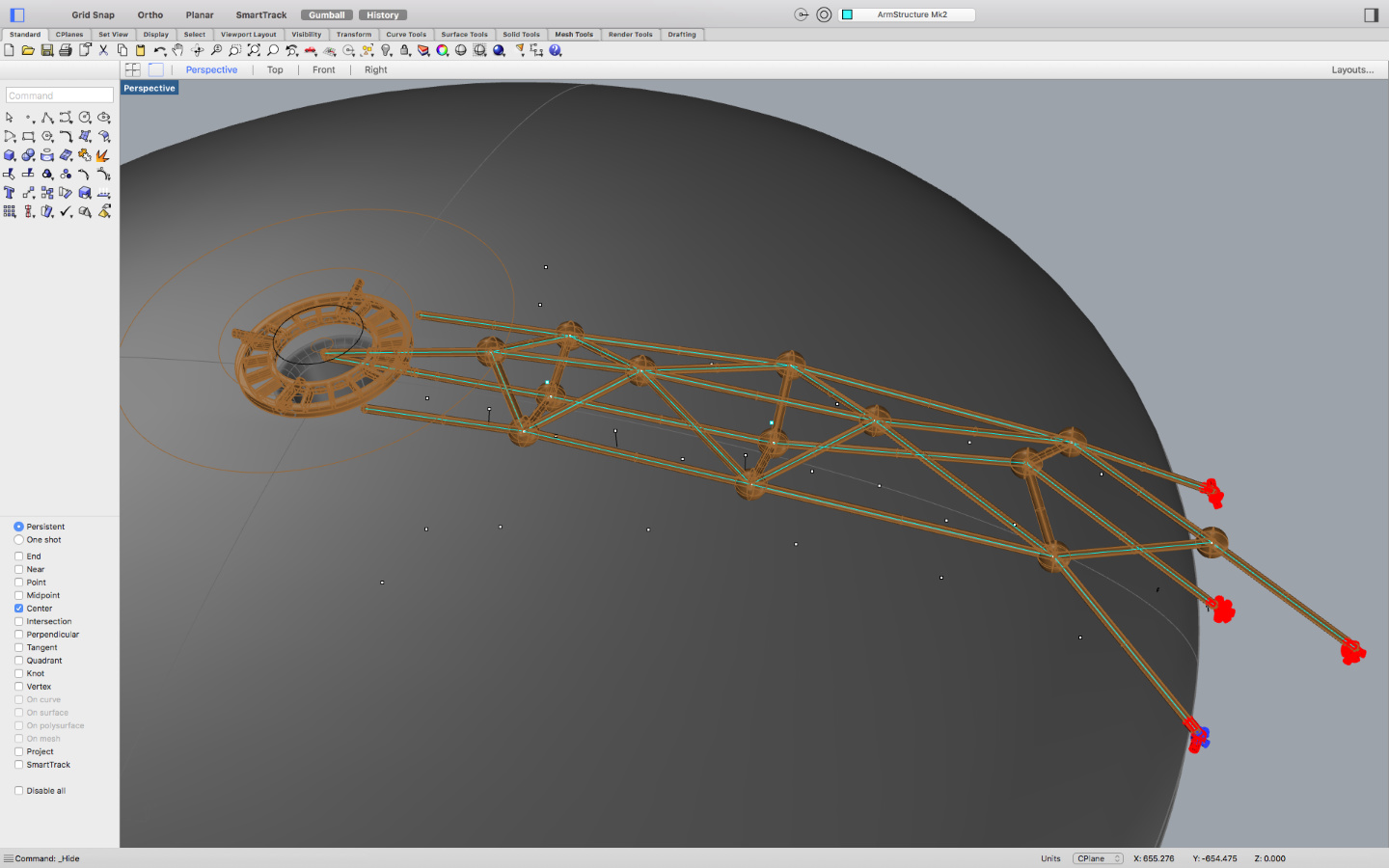Select the Trim tool
This screenshot has width=1389, height=868.
[x=10, y=174]
